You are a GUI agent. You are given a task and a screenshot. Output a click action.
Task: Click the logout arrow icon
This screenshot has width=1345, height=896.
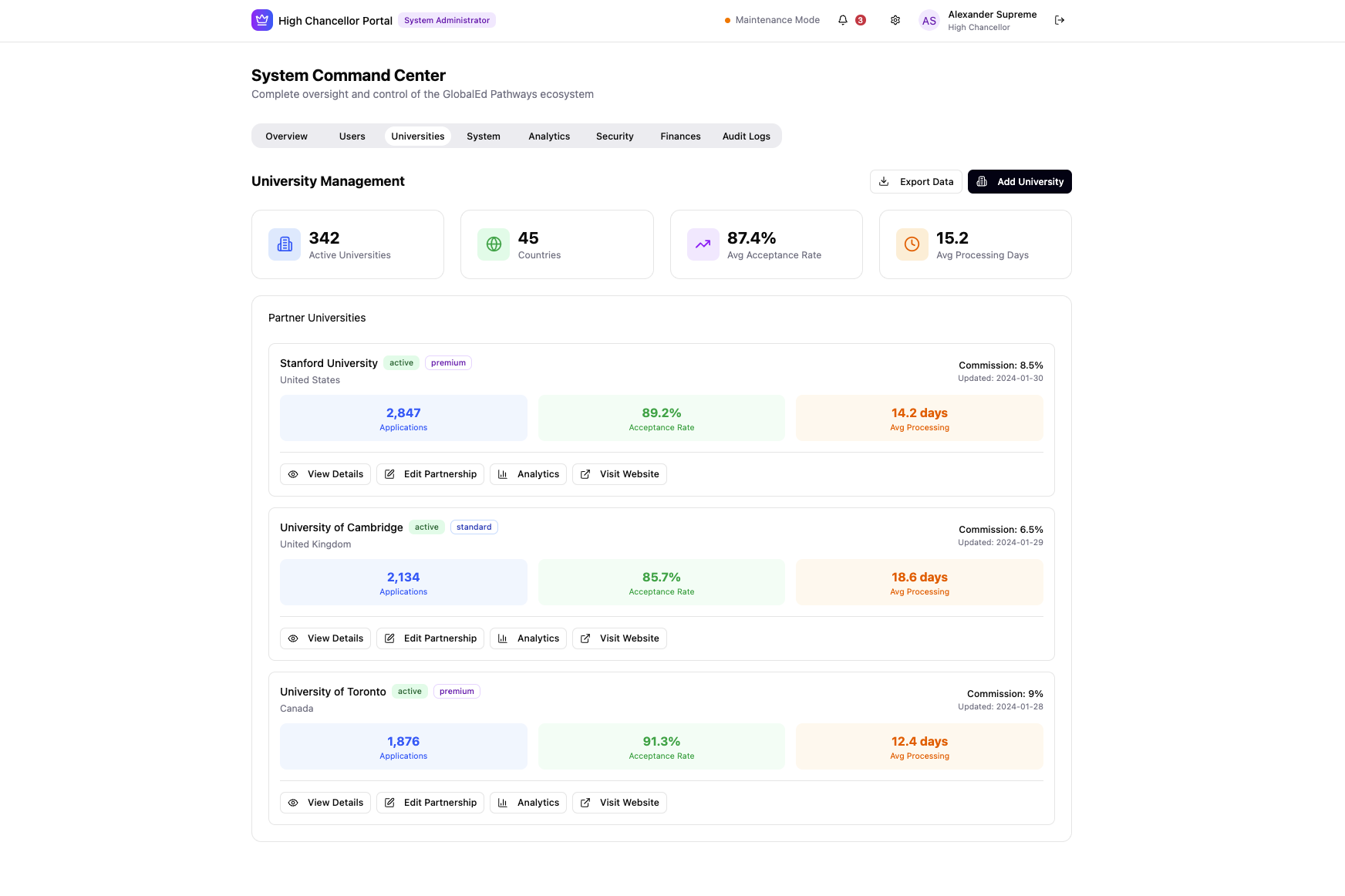[1060, 20]
